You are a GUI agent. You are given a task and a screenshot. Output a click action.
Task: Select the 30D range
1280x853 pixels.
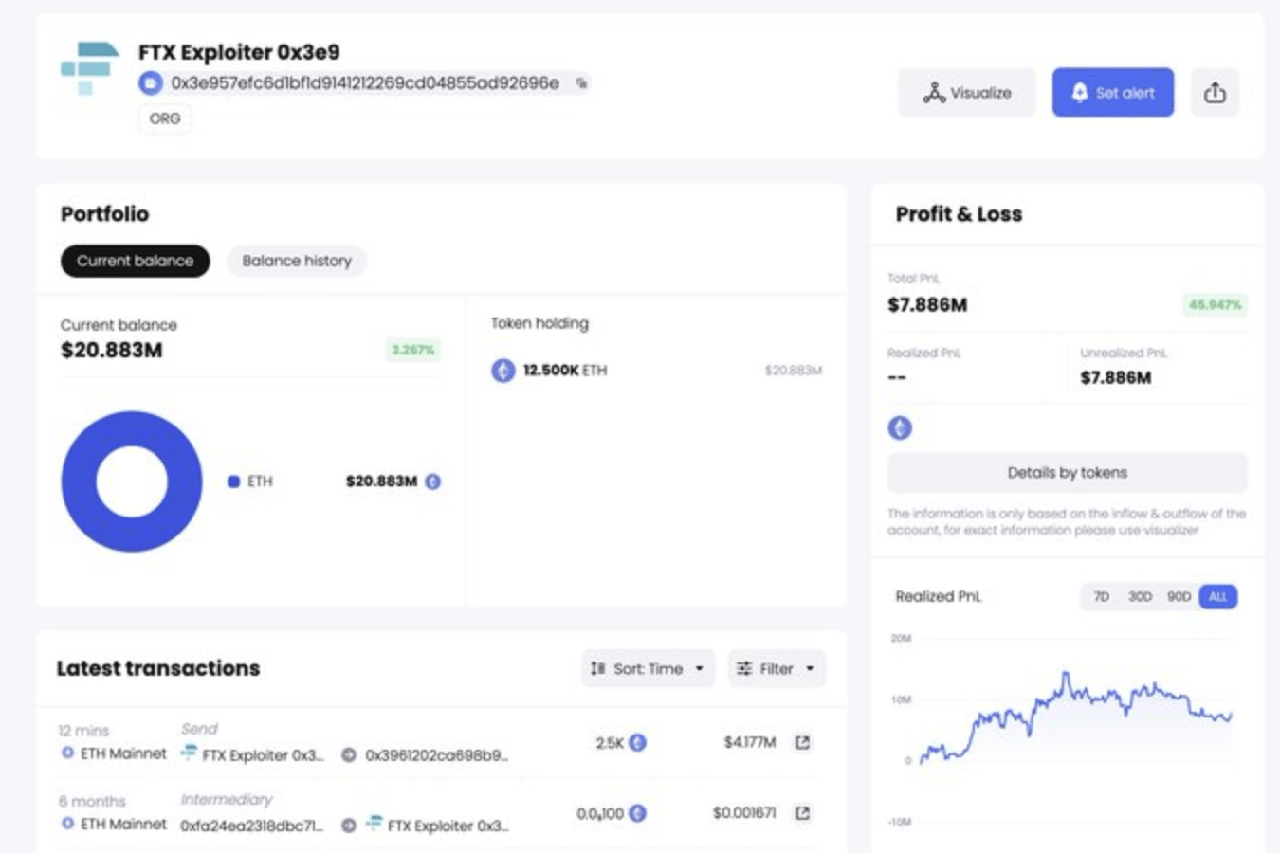(1139, 597)
